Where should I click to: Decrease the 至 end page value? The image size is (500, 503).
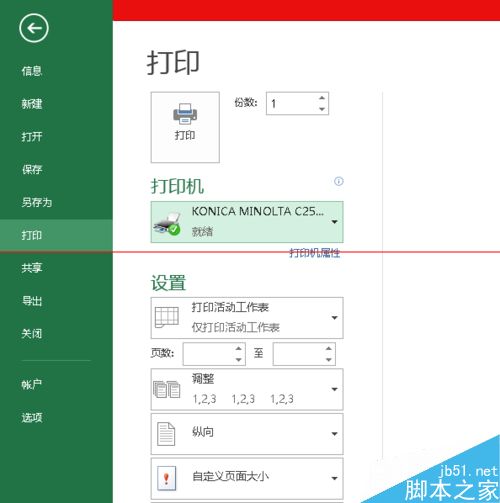329,359
